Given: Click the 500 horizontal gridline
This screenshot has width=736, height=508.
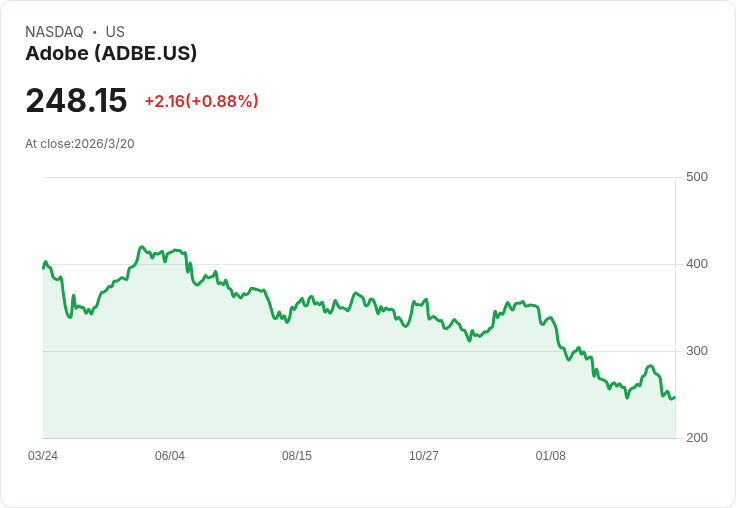Looking at the screenshot, I should (x=360, y=177).
